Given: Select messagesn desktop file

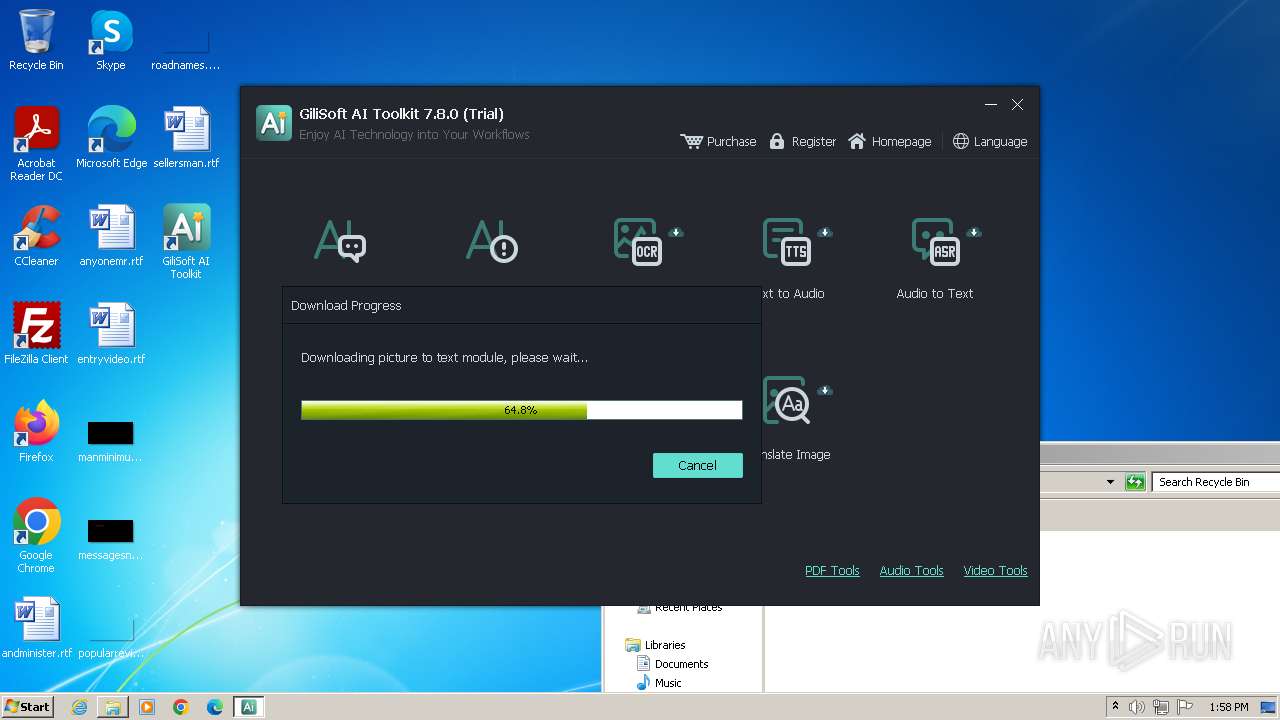Looking at the screenshot, I should [110, 539].
